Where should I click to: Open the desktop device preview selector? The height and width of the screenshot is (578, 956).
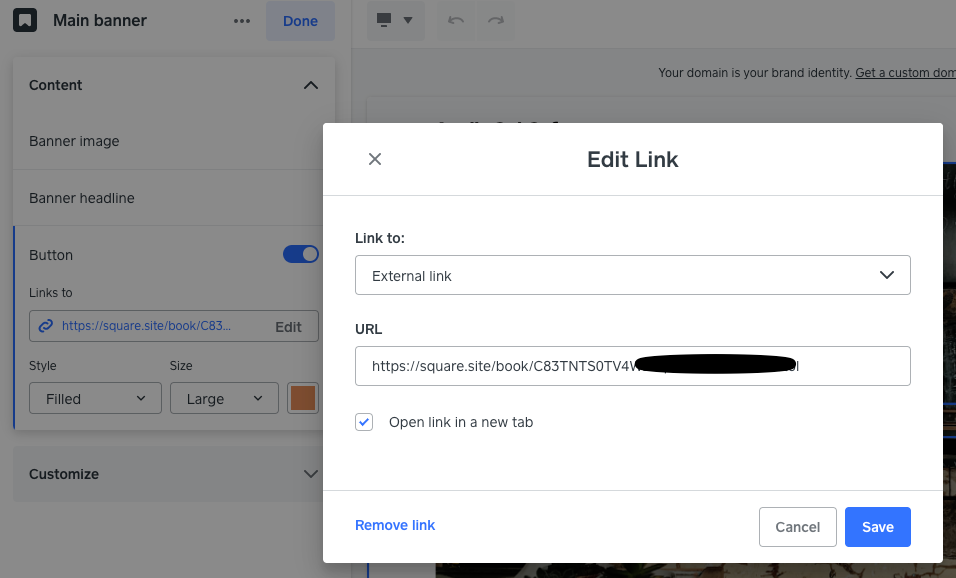tap(395, 21)
